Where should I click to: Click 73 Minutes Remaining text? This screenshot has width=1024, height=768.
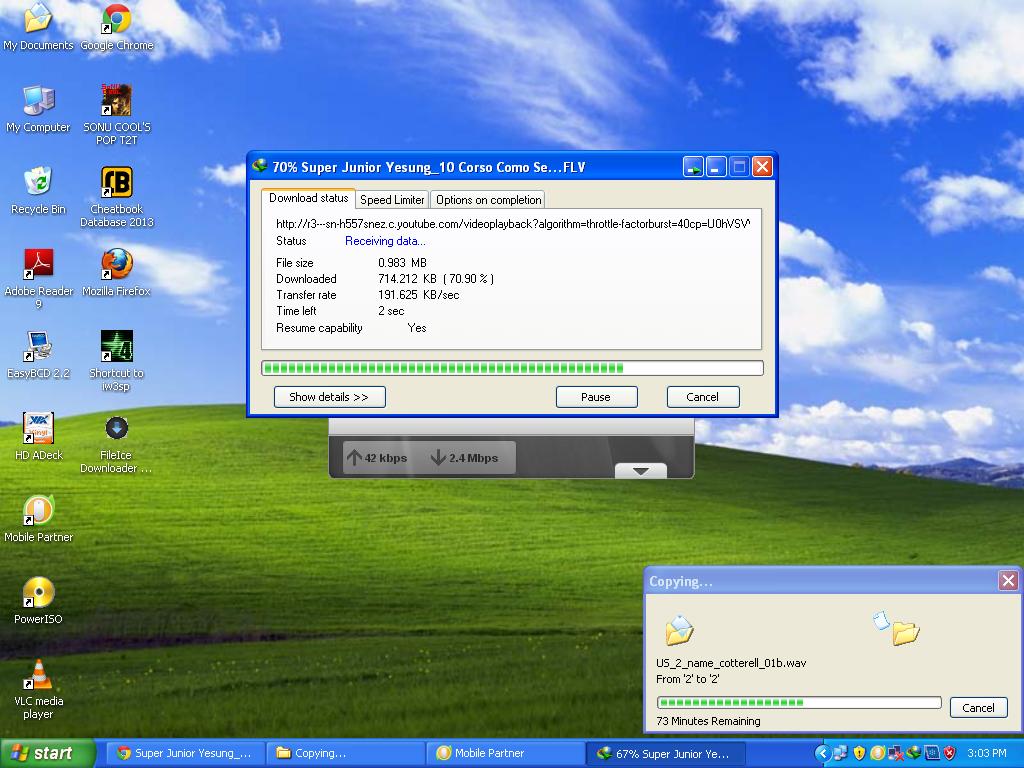pos(708,721)
